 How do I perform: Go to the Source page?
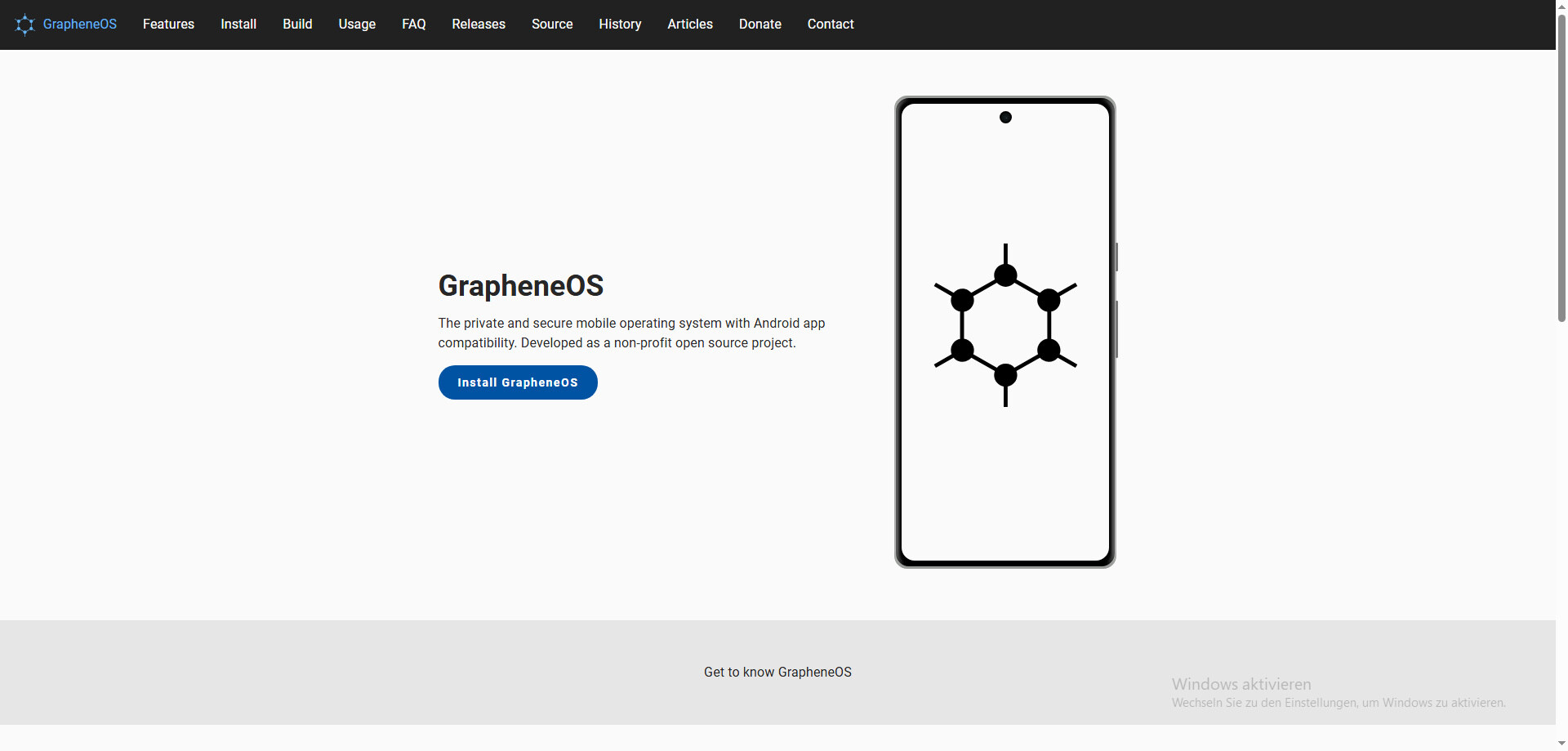pyautogui.click(x=552, y=25)
